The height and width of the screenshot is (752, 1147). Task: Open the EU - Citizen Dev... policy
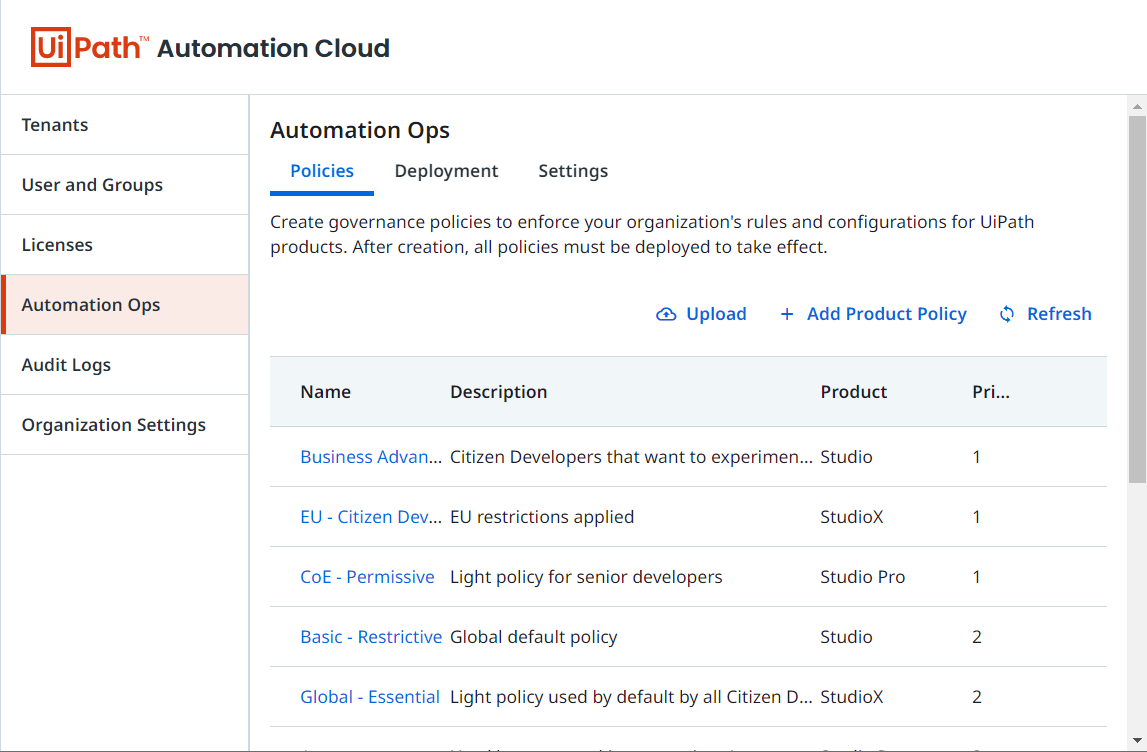point(371,516)
